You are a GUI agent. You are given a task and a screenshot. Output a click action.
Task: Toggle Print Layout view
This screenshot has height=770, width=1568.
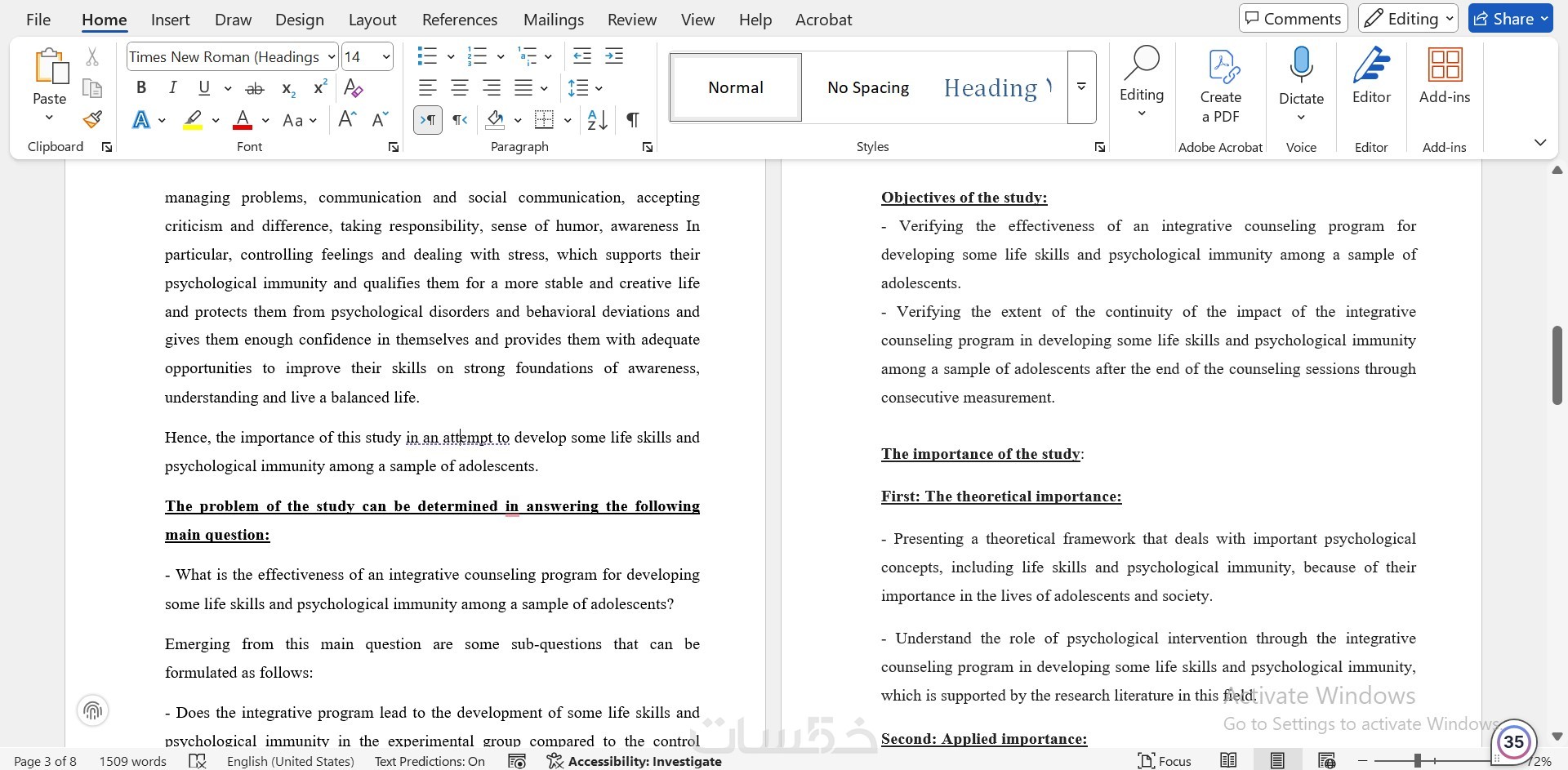pyautogui.click(x=1277, y=761)
